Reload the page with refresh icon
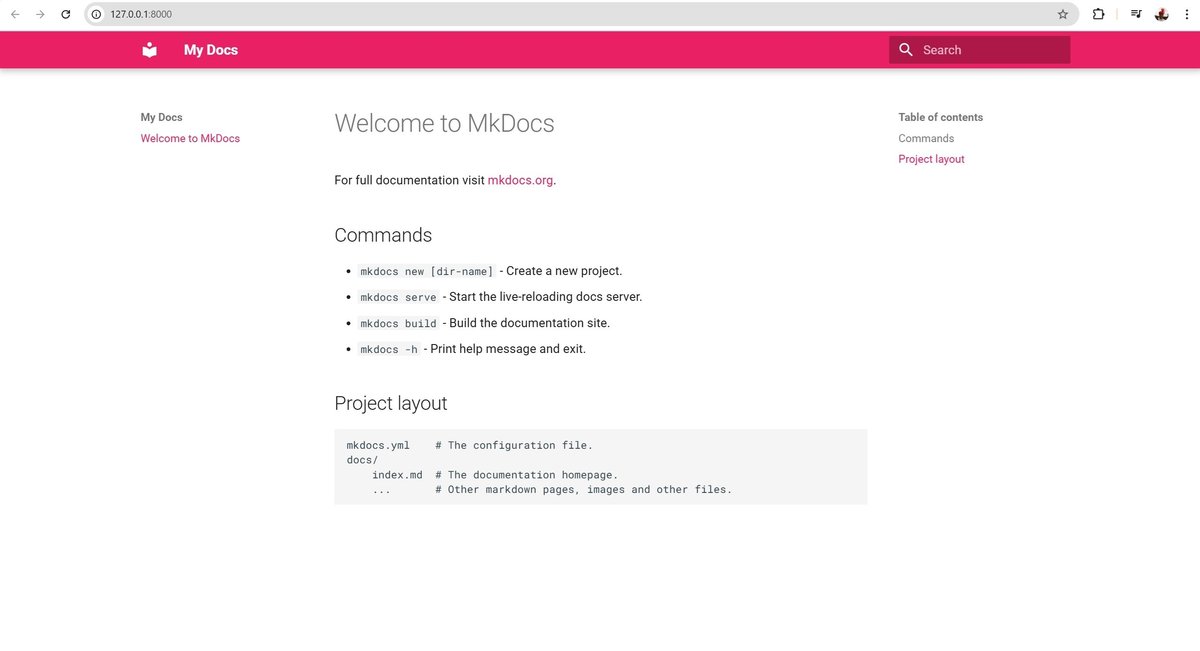Image resolution: width=1200 pixels, height=651 pixels. pyautogui.click(x=66, y=14)
